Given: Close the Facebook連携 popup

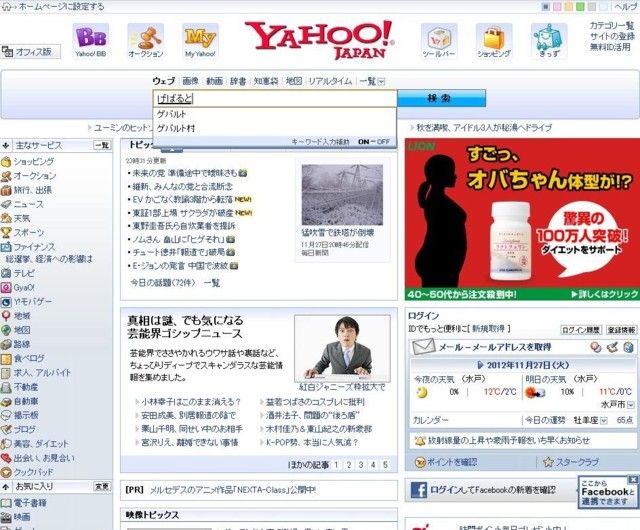Looking at the screenshot, I should click(633, 479).
